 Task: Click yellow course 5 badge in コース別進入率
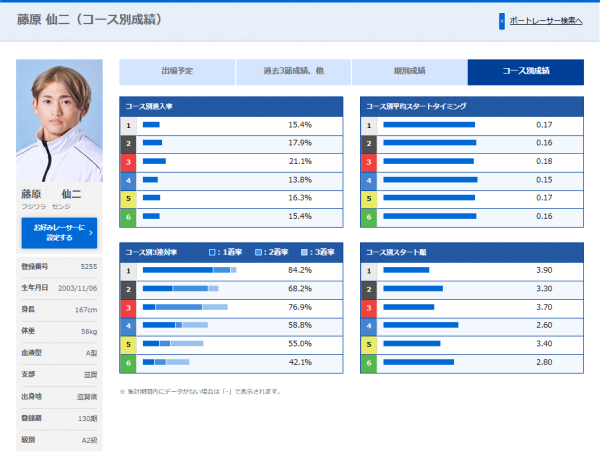coord(128,199)
